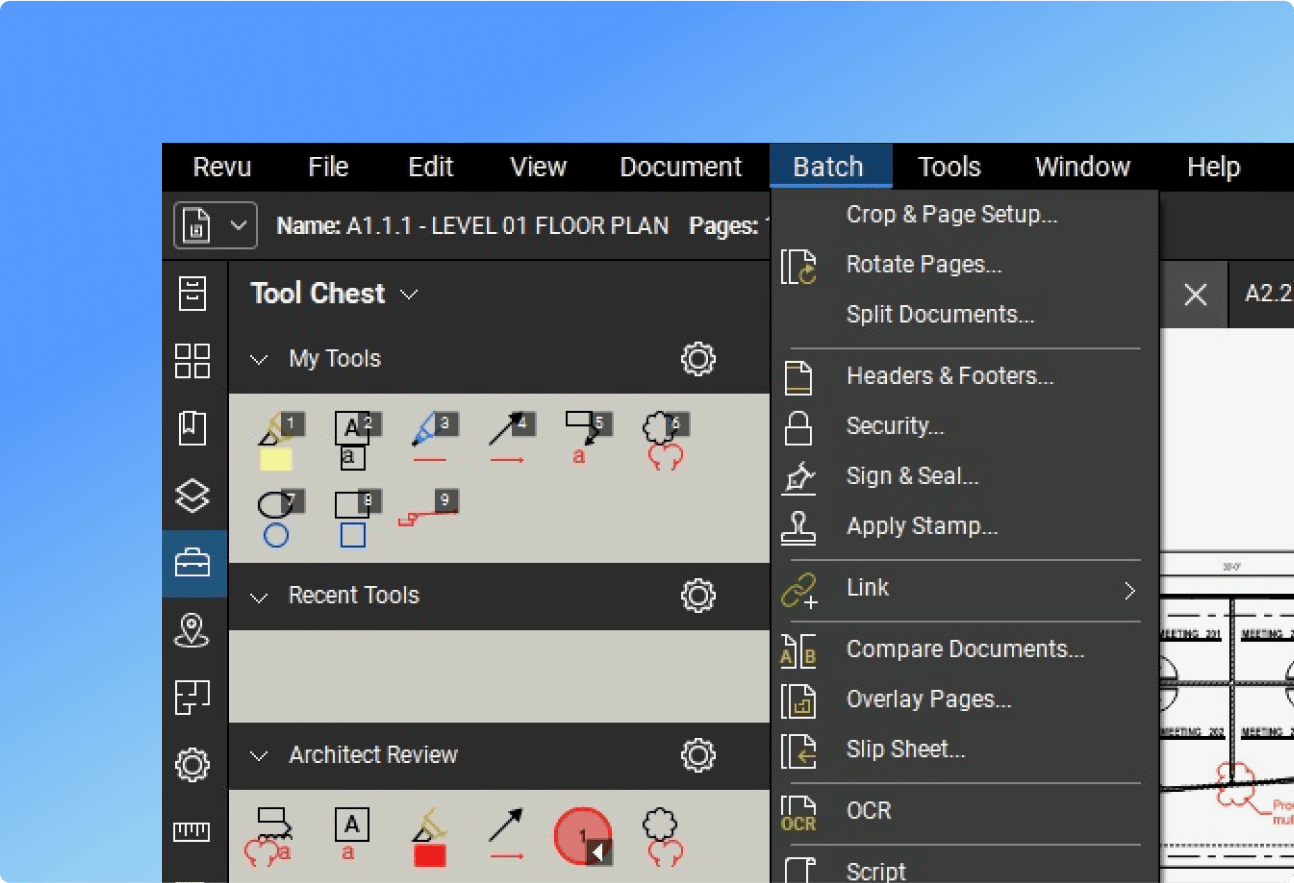Screen dimensions: 1294x883
Task: Open the Tools menu in menu bar
Action: 949,167
